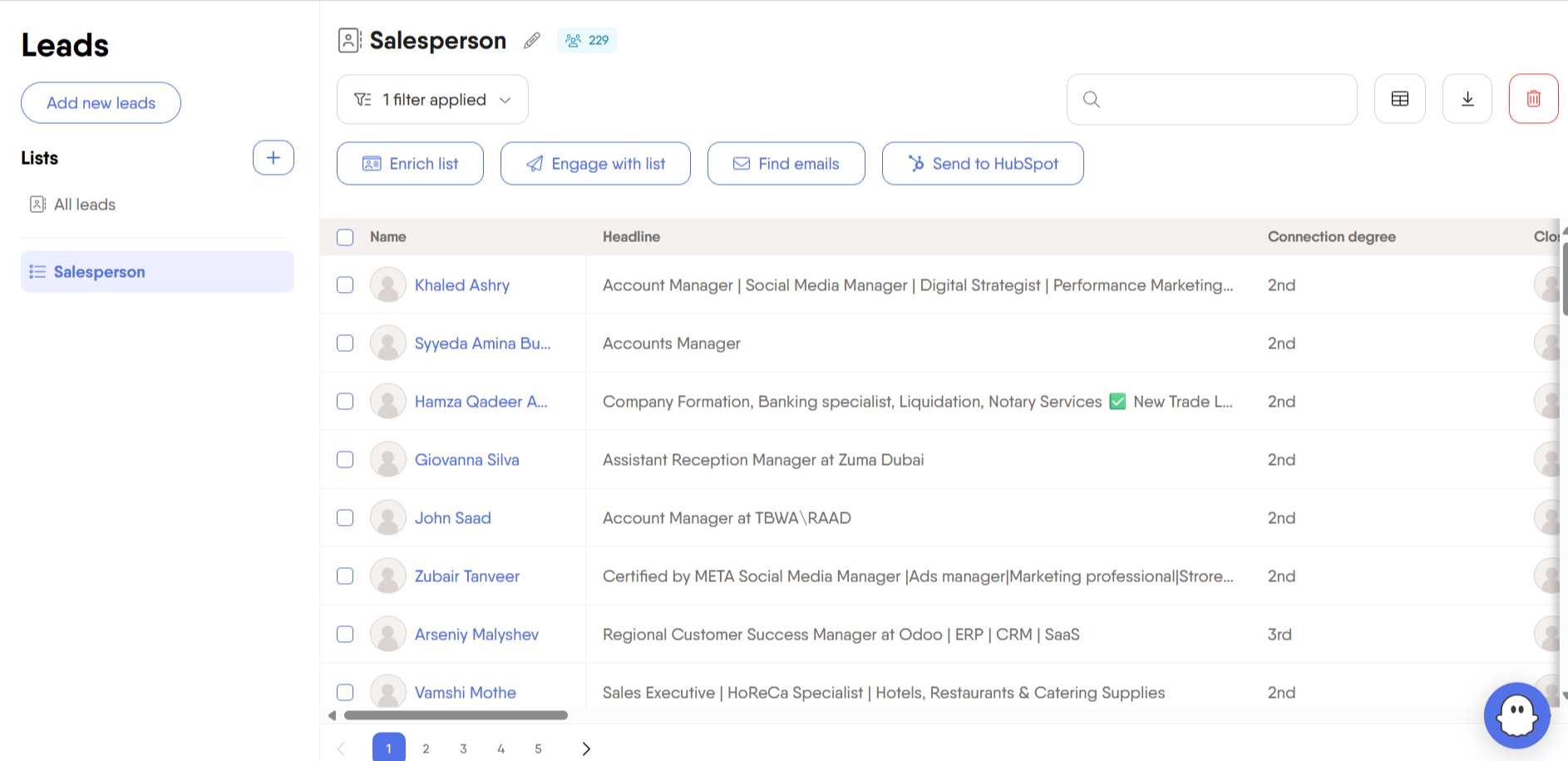Select the All leads list

[84, 204]
